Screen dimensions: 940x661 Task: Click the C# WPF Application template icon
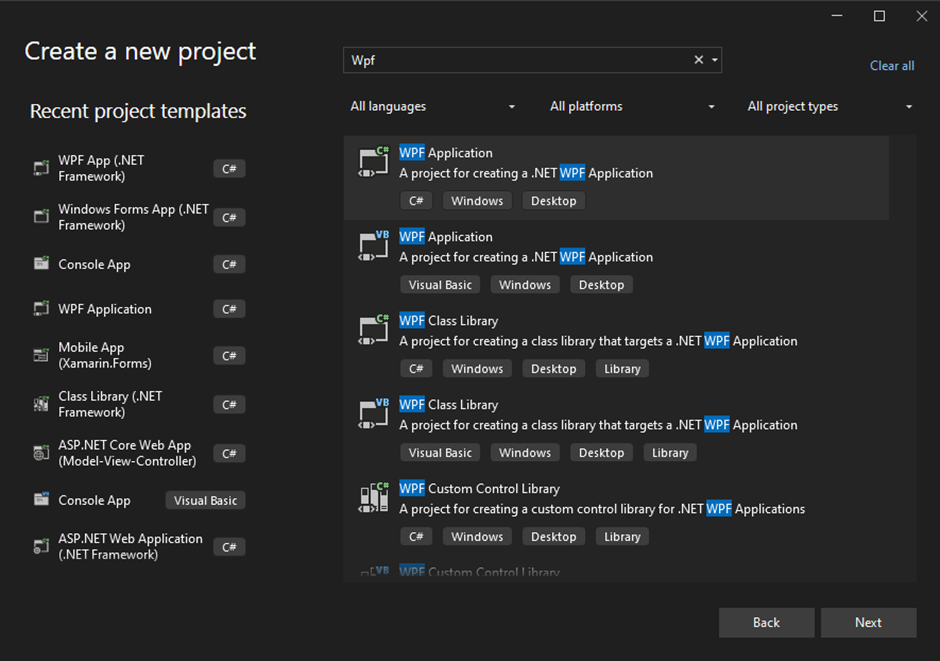pos(373,163)
